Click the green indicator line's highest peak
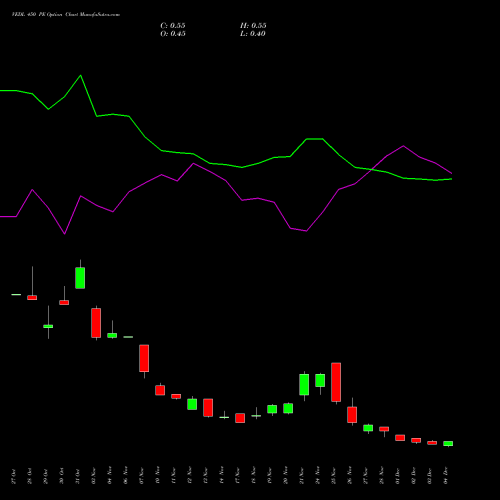Viewport: 500px width, 500px height. point(80,76)
